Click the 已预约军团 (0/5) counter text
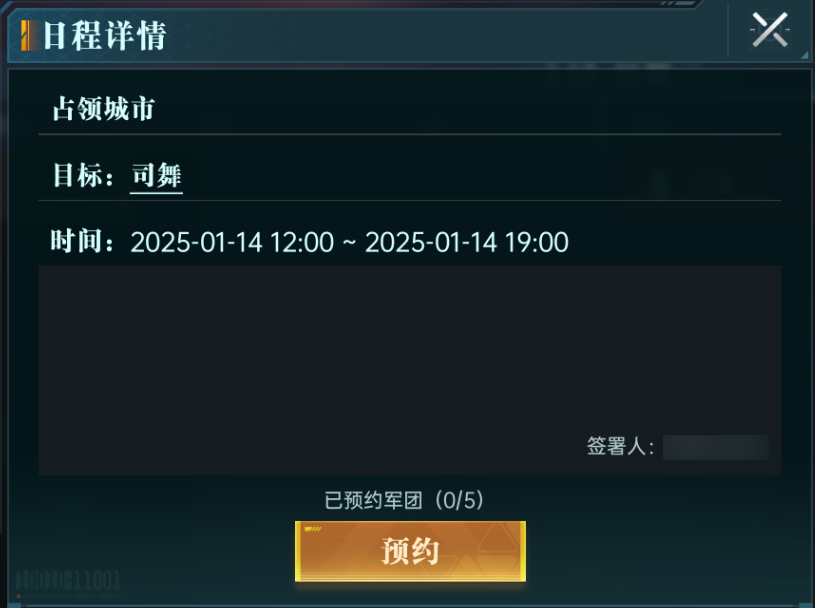 (404, 500)
